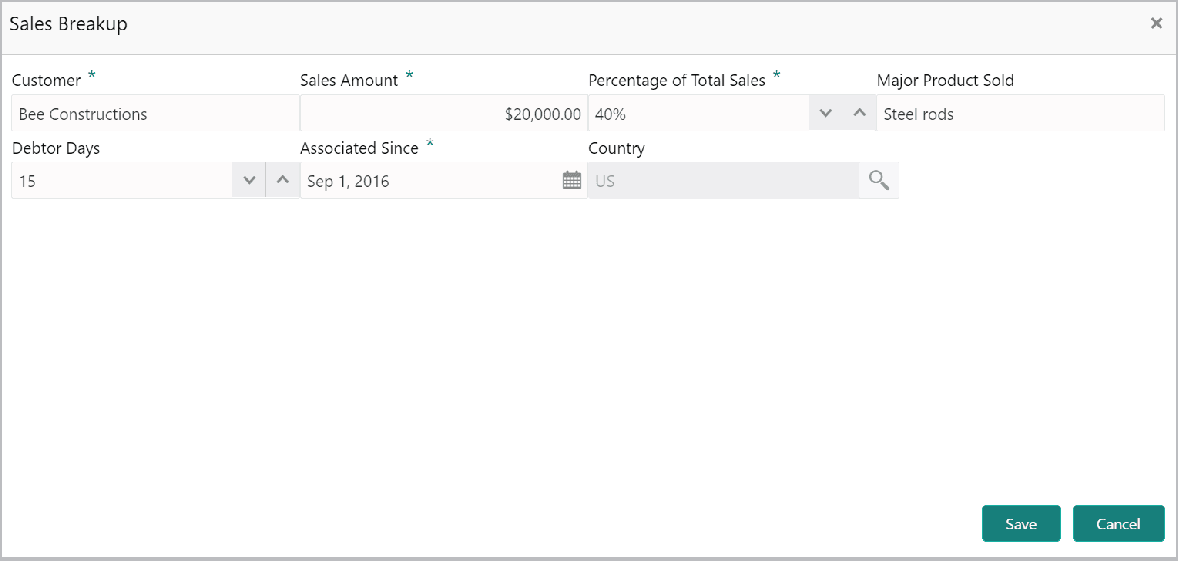1178x562 pixels.
Task: Decrease Percentage of Total Sales value
Action: (826, 113)
